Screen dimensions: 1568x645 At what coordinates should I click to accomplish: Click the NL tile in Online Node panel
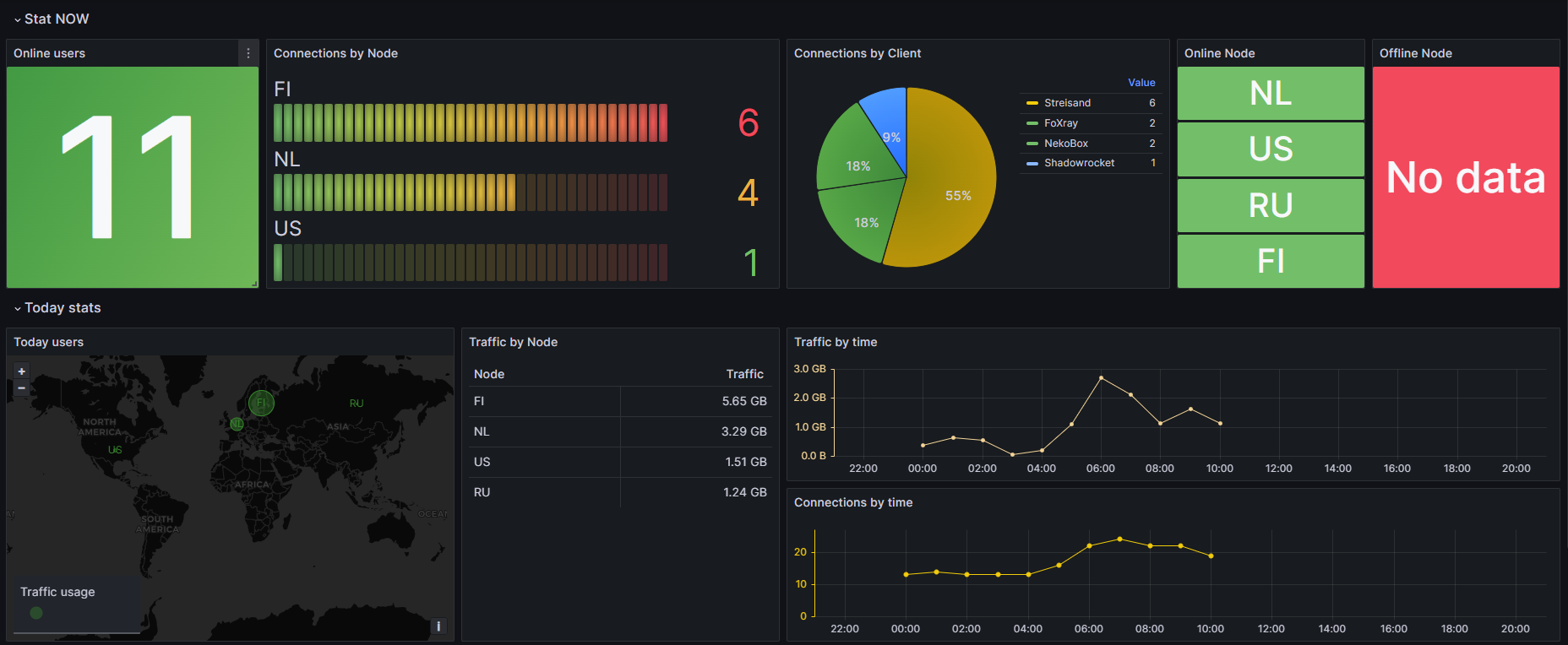point(1271,93)
